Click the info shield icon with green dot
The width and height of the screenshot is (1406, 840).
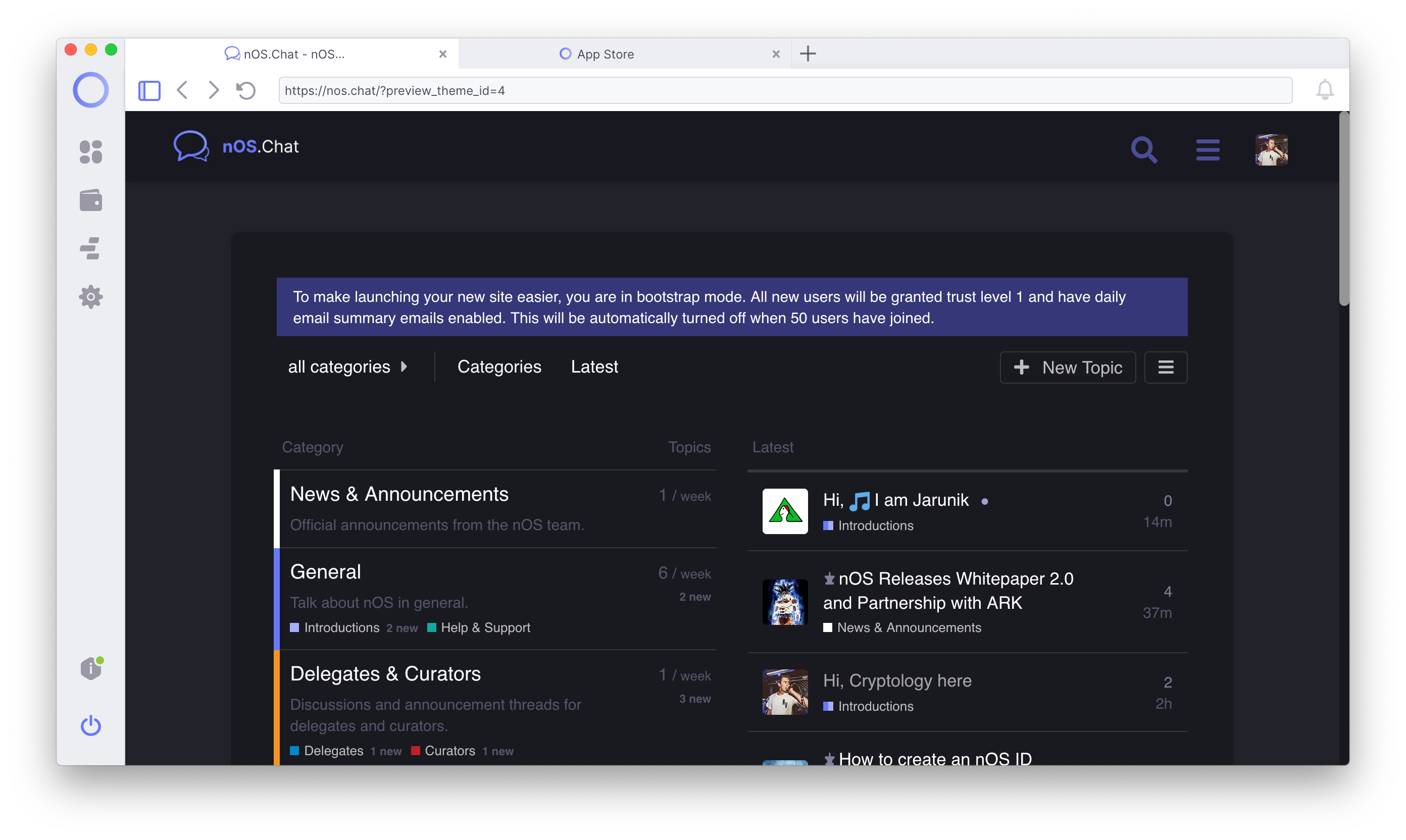tap(91, 668)
